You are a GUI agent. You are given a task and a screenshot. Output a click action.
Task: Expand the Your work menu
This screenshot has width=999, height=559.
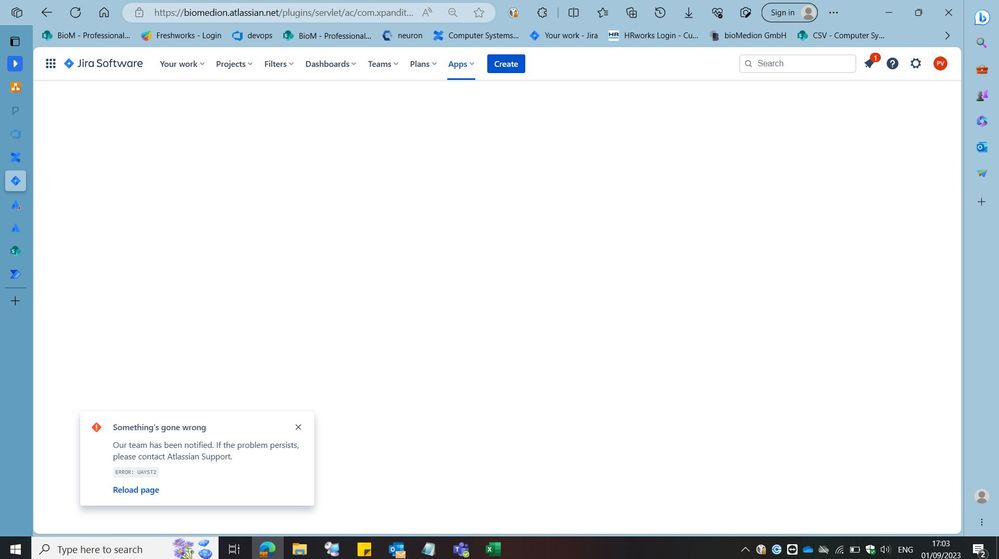pyautogui.click(x=182, y=64)
